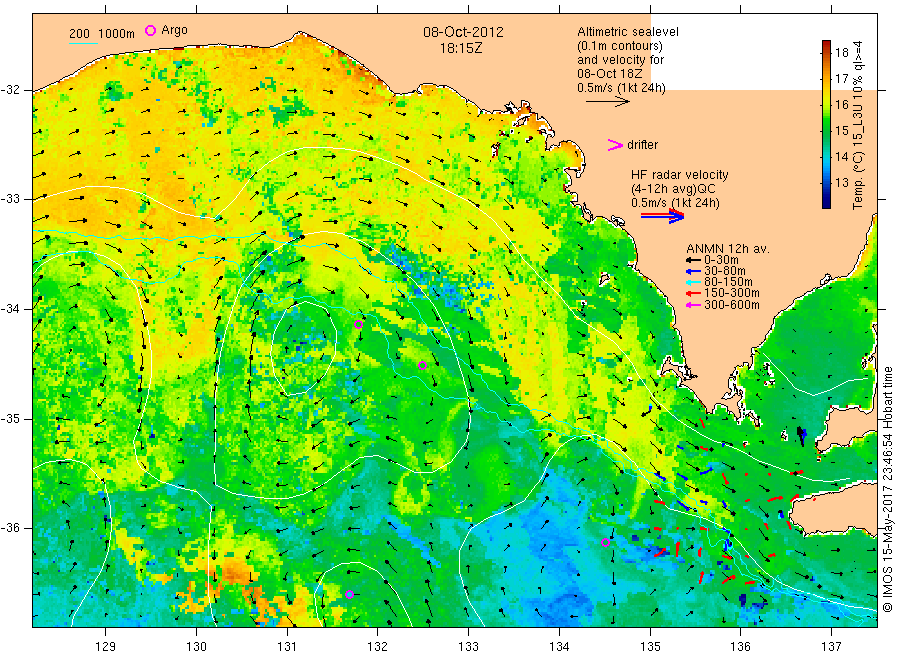Click the latitude label -32
Image resolution: width=900 pixels, height=660 pixels.
[x=11, y=90]
